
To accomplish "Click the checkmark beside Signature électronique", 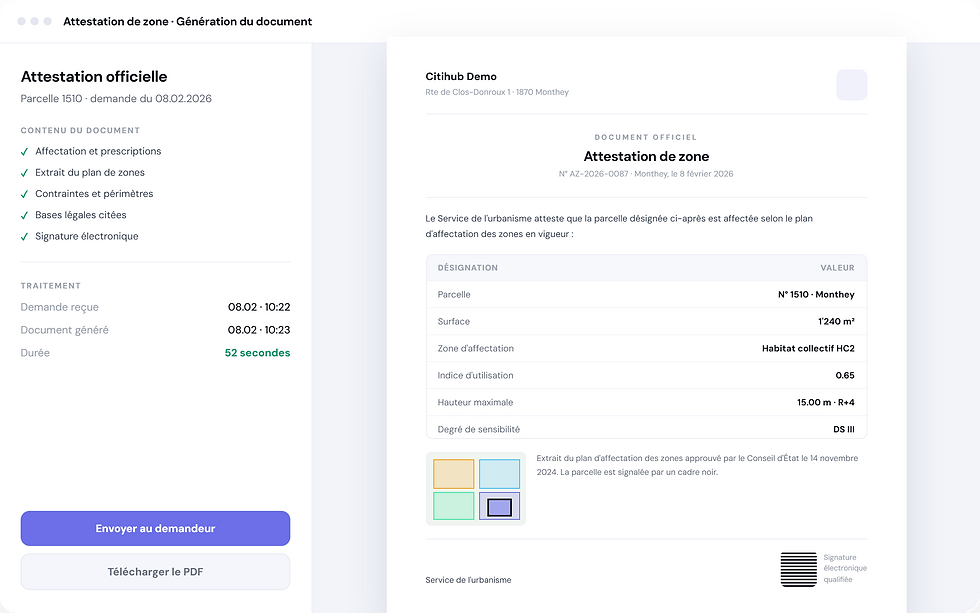I will click(x=24, y=237).
